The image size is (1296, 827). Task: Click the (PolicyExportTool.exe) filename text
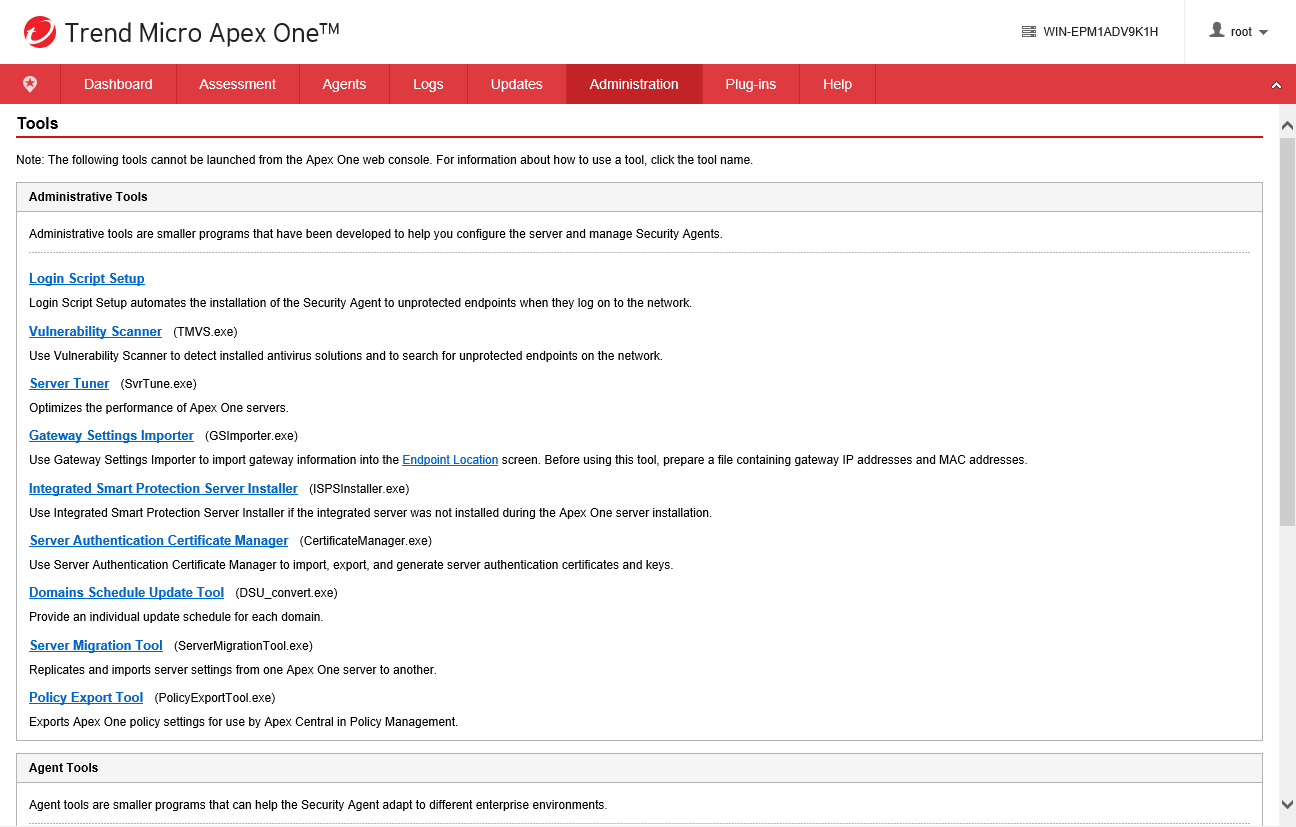(x=214, y=698)
